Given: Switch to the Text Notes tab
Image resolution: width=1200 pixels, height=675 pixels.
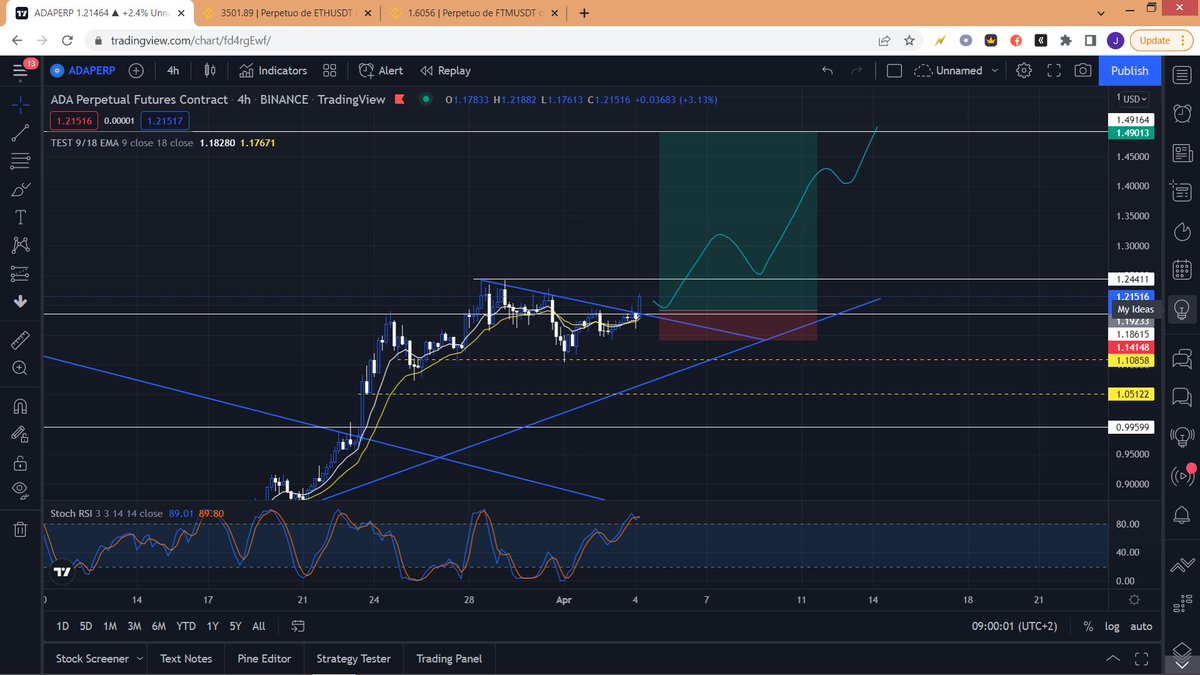Looking at the screenshot, I should click(186, 659).
